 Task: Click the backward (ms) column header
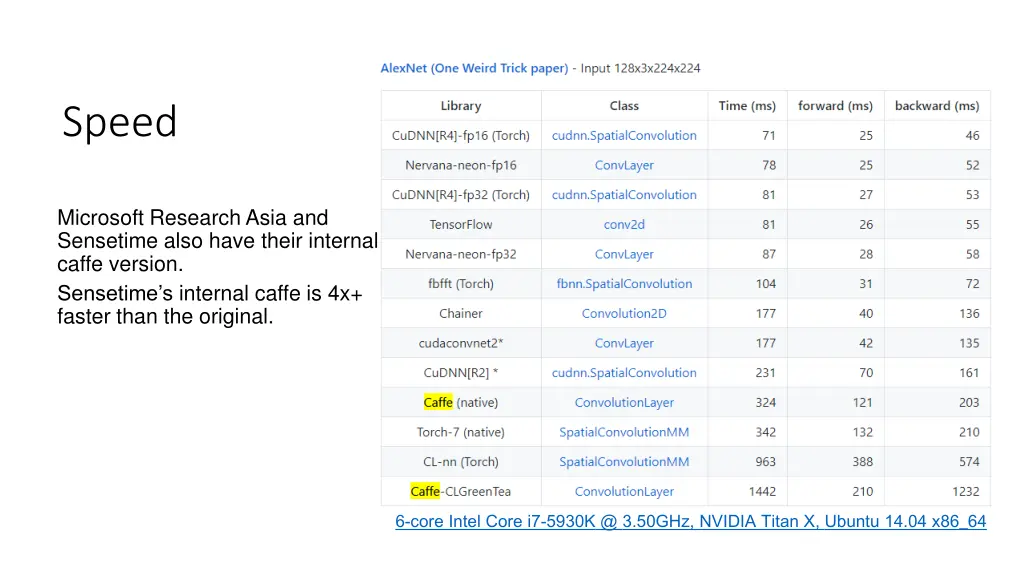click(x=936, y=106)
